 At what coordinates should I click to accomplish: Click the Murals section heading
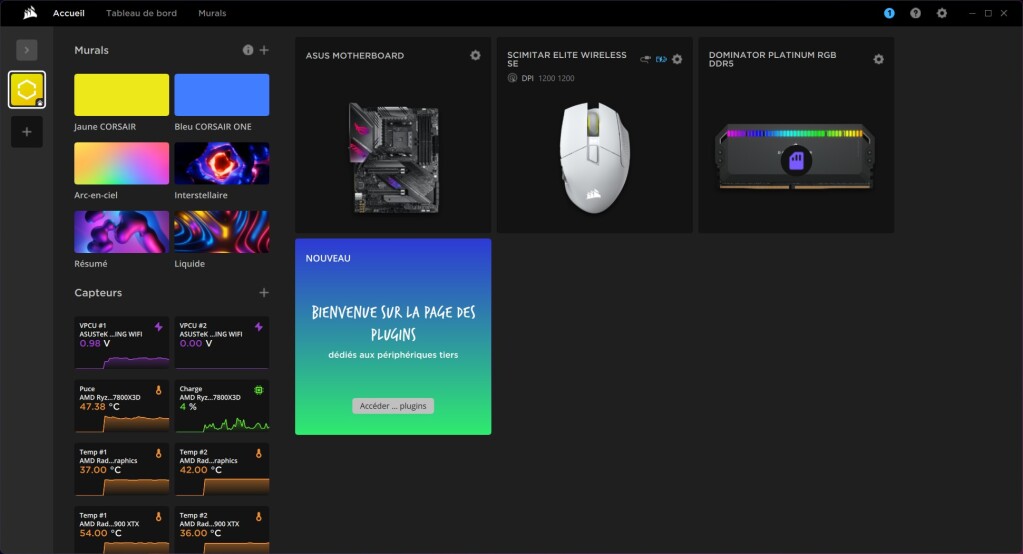tap(91, 50)
